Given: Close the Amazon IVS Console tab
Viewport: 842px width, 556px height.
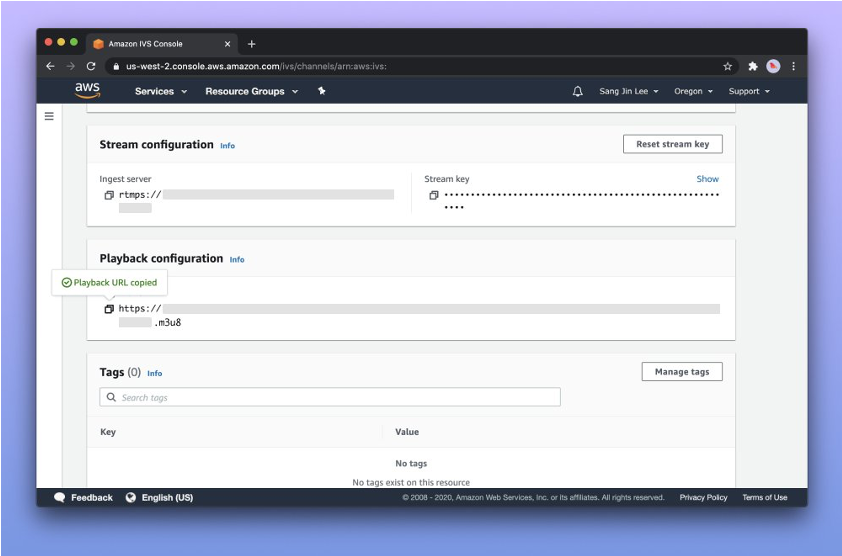Looking at the screenshot, I should [x=227, y=44].
